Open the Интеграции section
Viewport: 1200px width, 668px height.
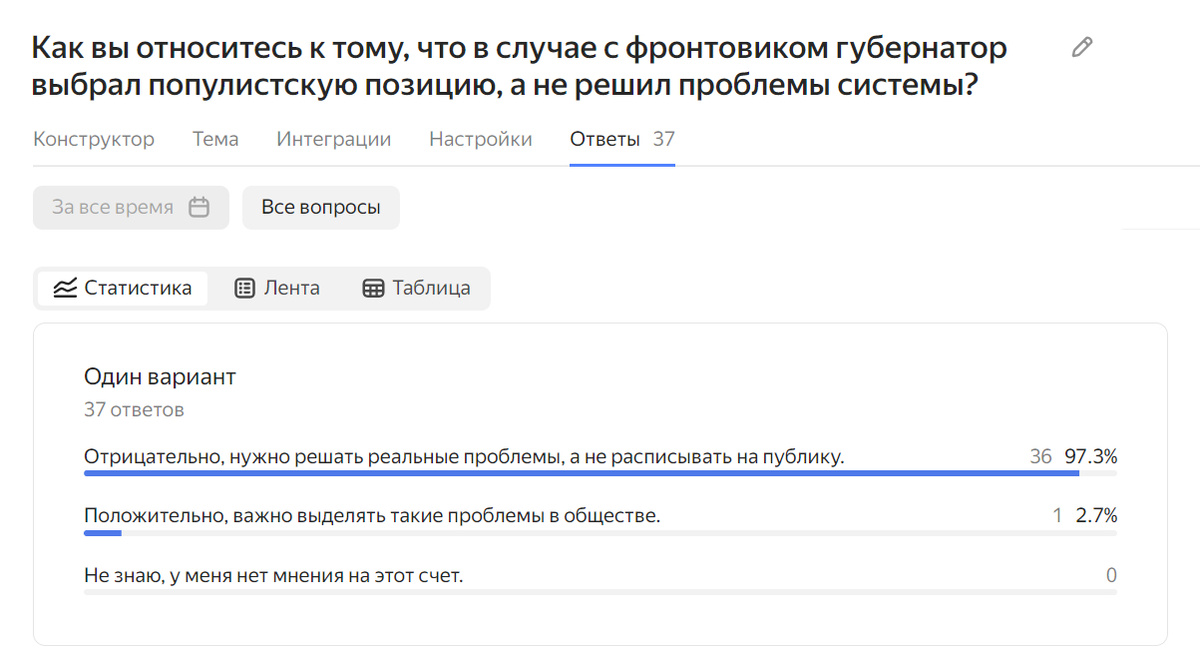tap(333, 139)
